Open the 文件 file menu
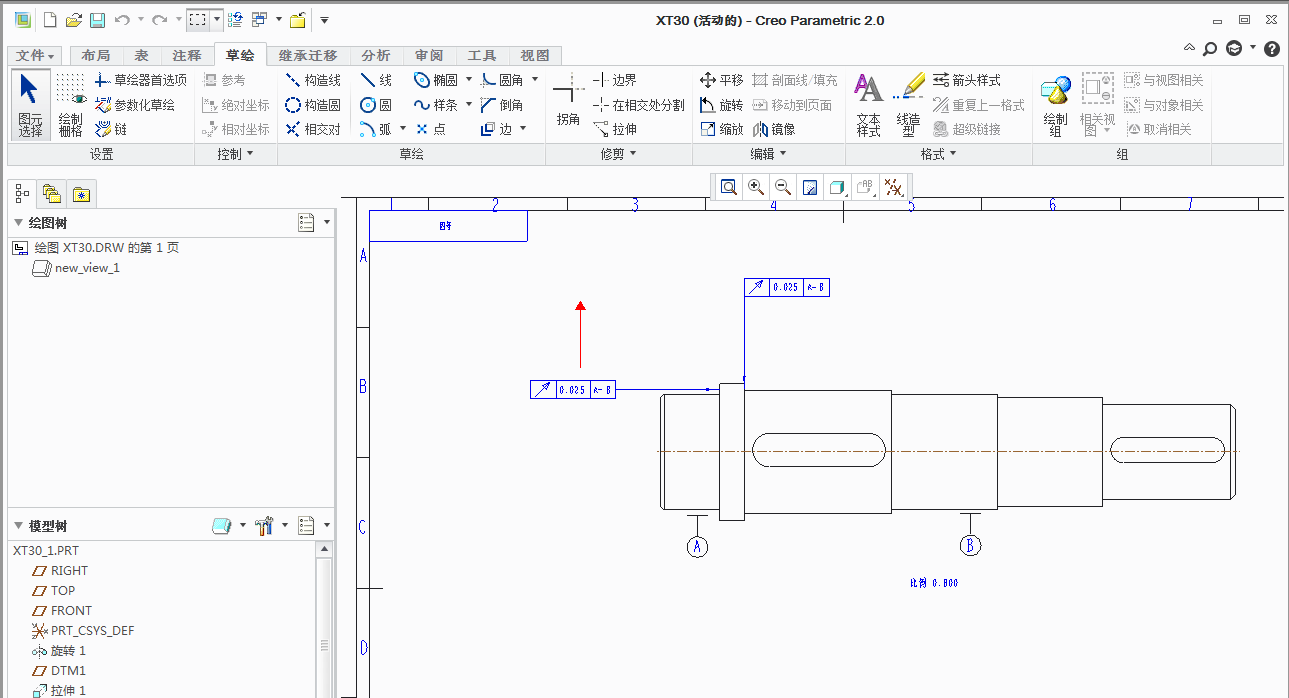1289x698 pixels. [36, 56]
